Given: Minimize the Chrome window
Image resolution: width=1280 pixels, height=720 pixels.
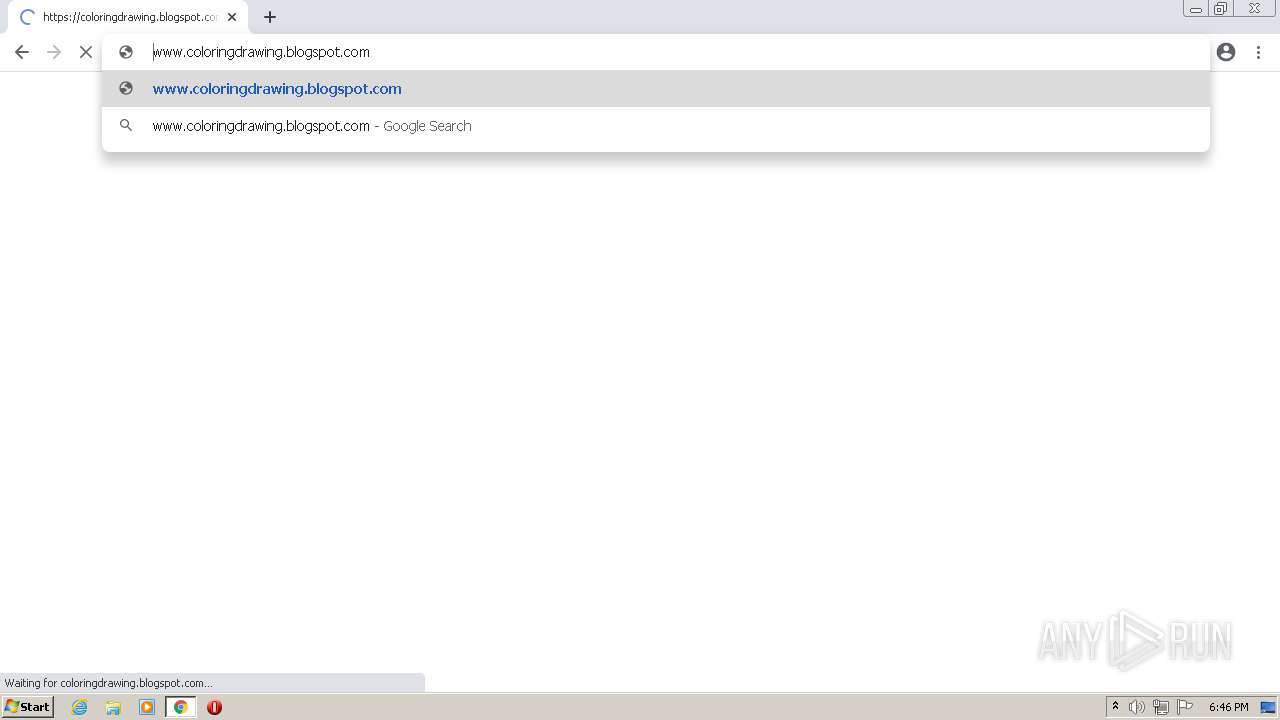Looking at the screenshot, I should 1196,9.
